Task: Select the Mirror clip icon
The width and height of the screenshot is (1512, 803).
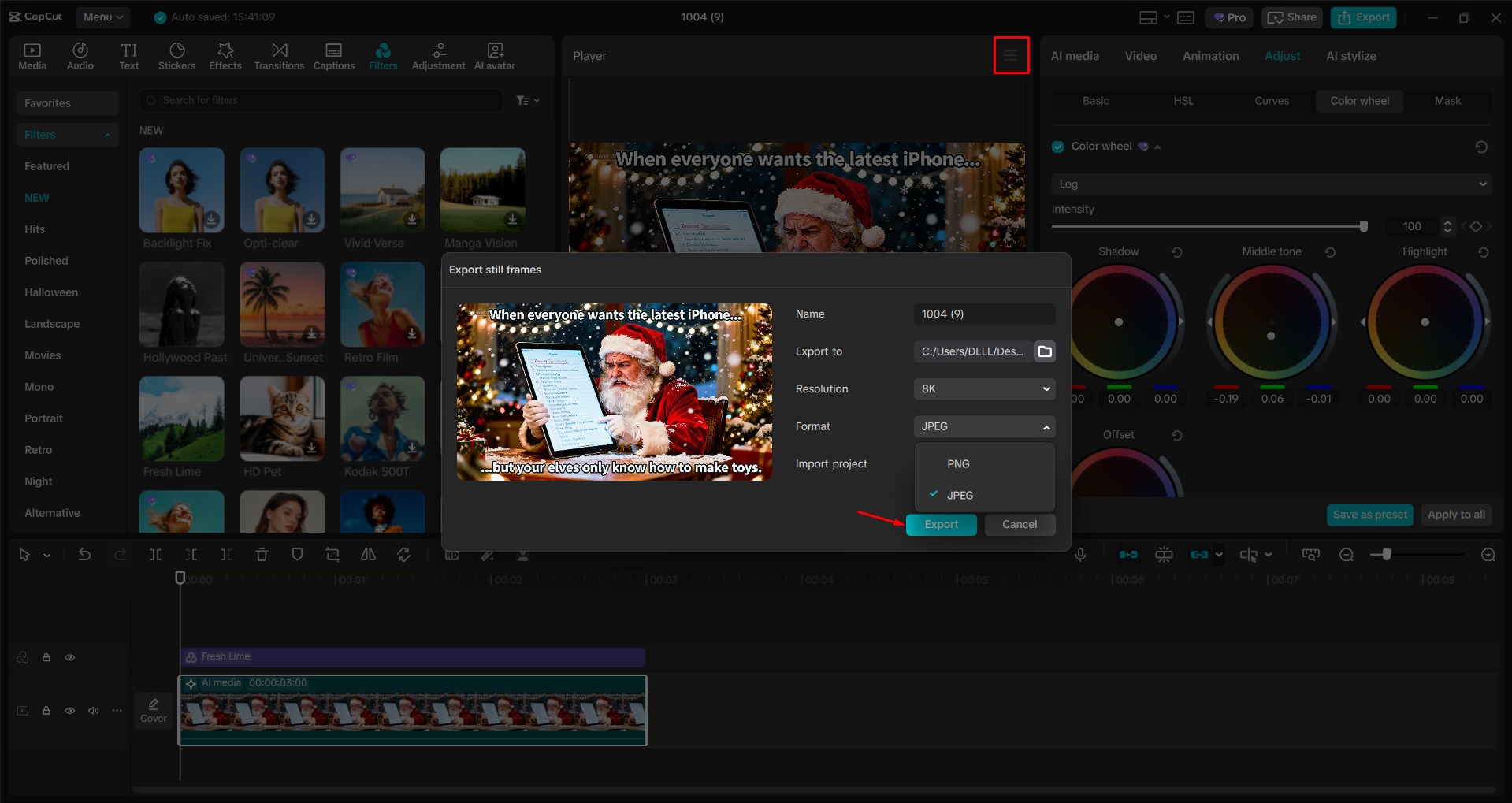Action: pyautogui.click(x=367, y=554)
